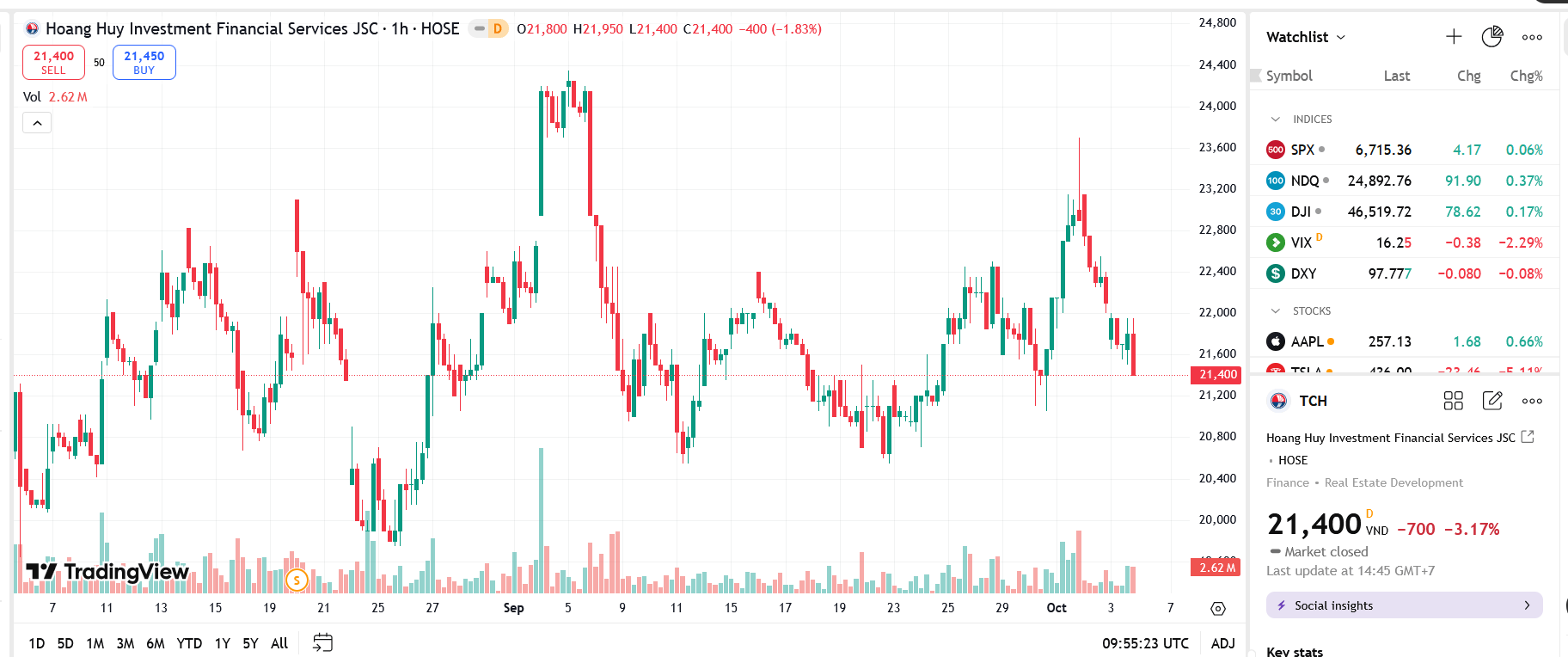This screenshot has height=657, width=1568.
Task: Click the splits marker on time axis
Action: pyautogui.click(x=297, y=580)
